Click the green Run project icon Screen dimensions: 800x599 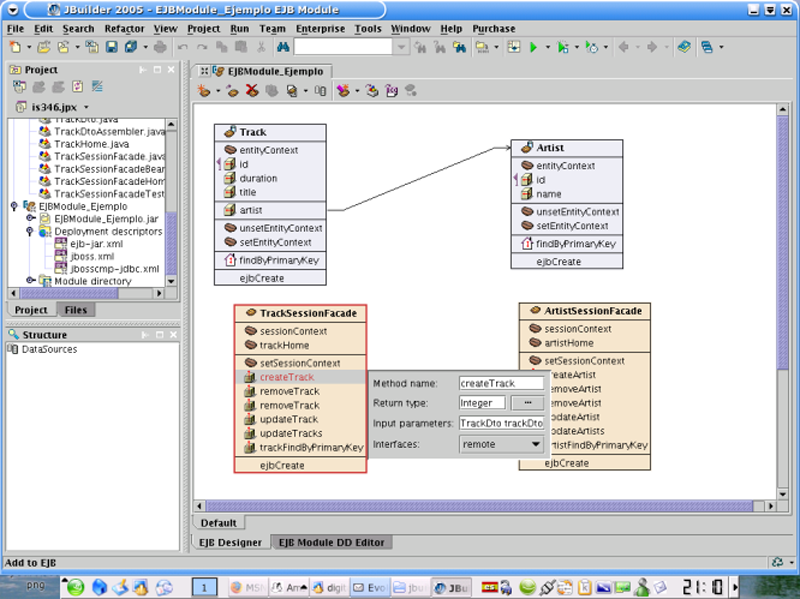point(533,47)
